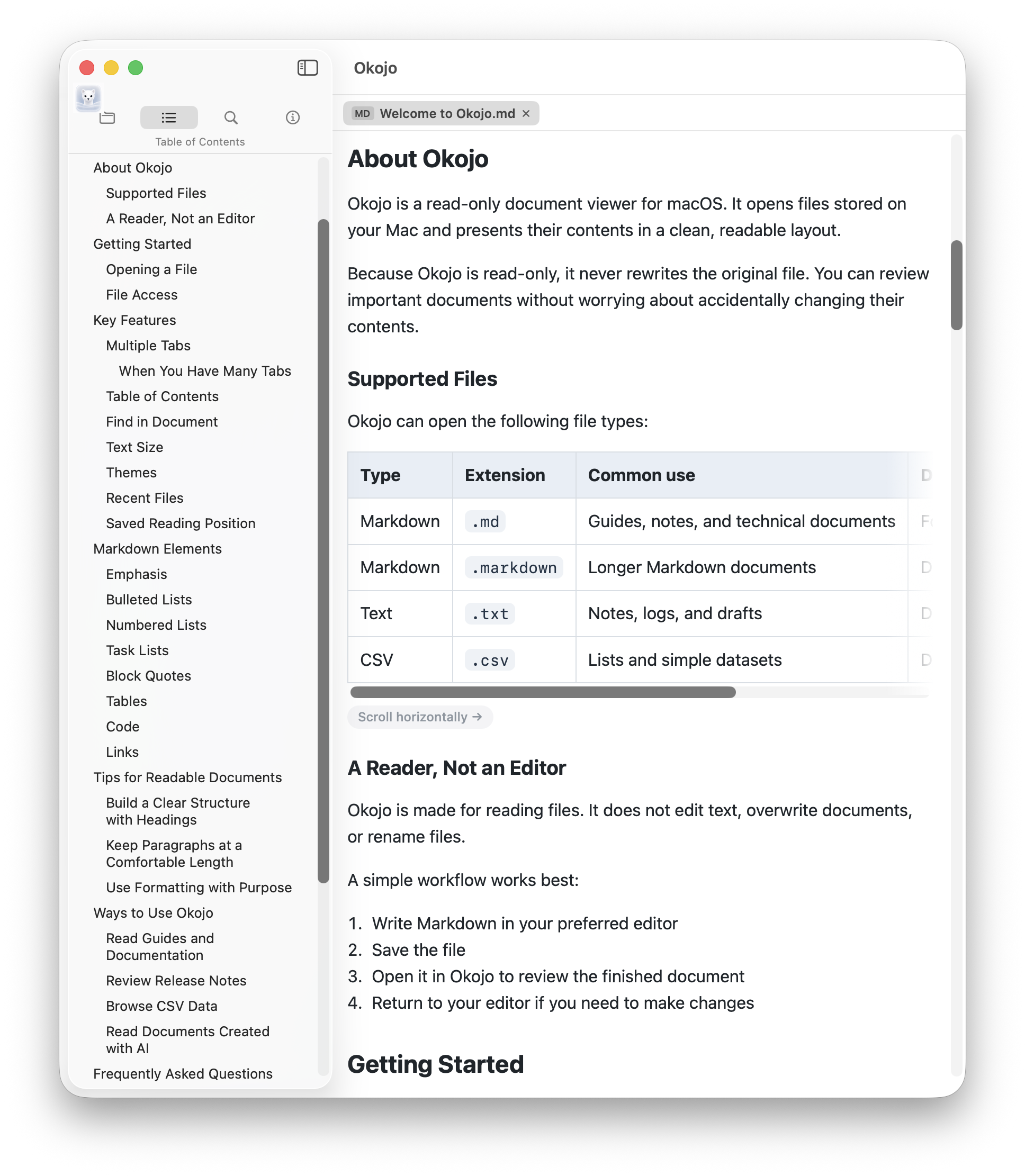Jump to Text Size entry

click(x=134, y=448)
